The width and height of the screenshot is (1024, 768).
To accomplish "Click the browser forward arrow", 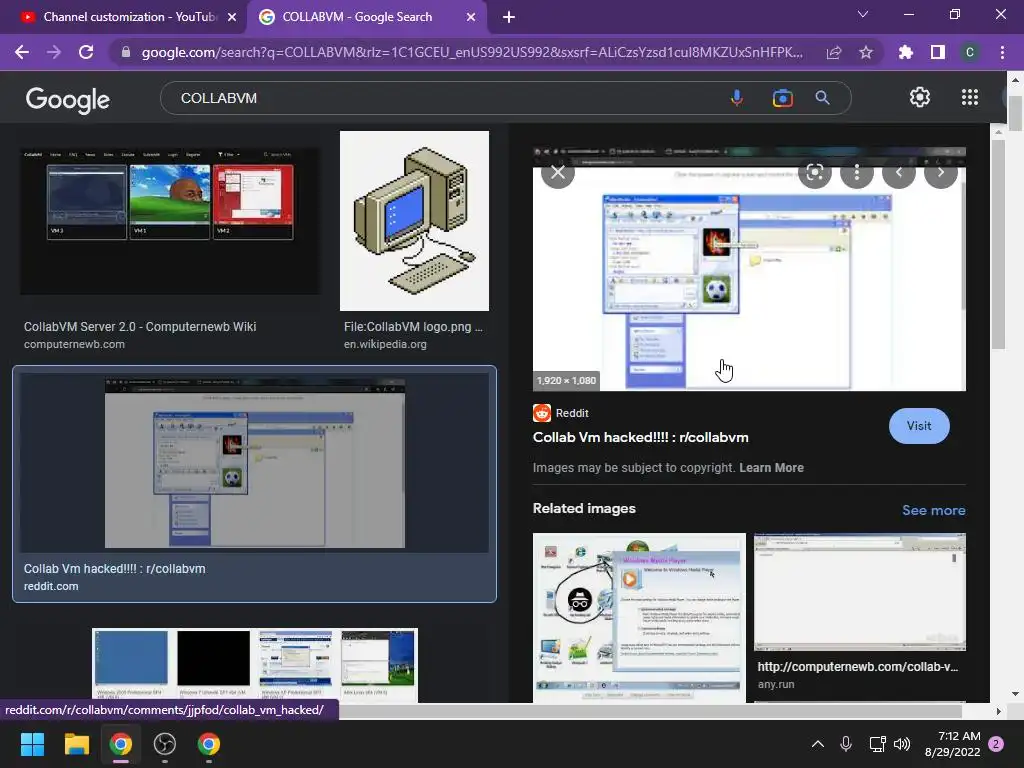I will tap(54, 52).
